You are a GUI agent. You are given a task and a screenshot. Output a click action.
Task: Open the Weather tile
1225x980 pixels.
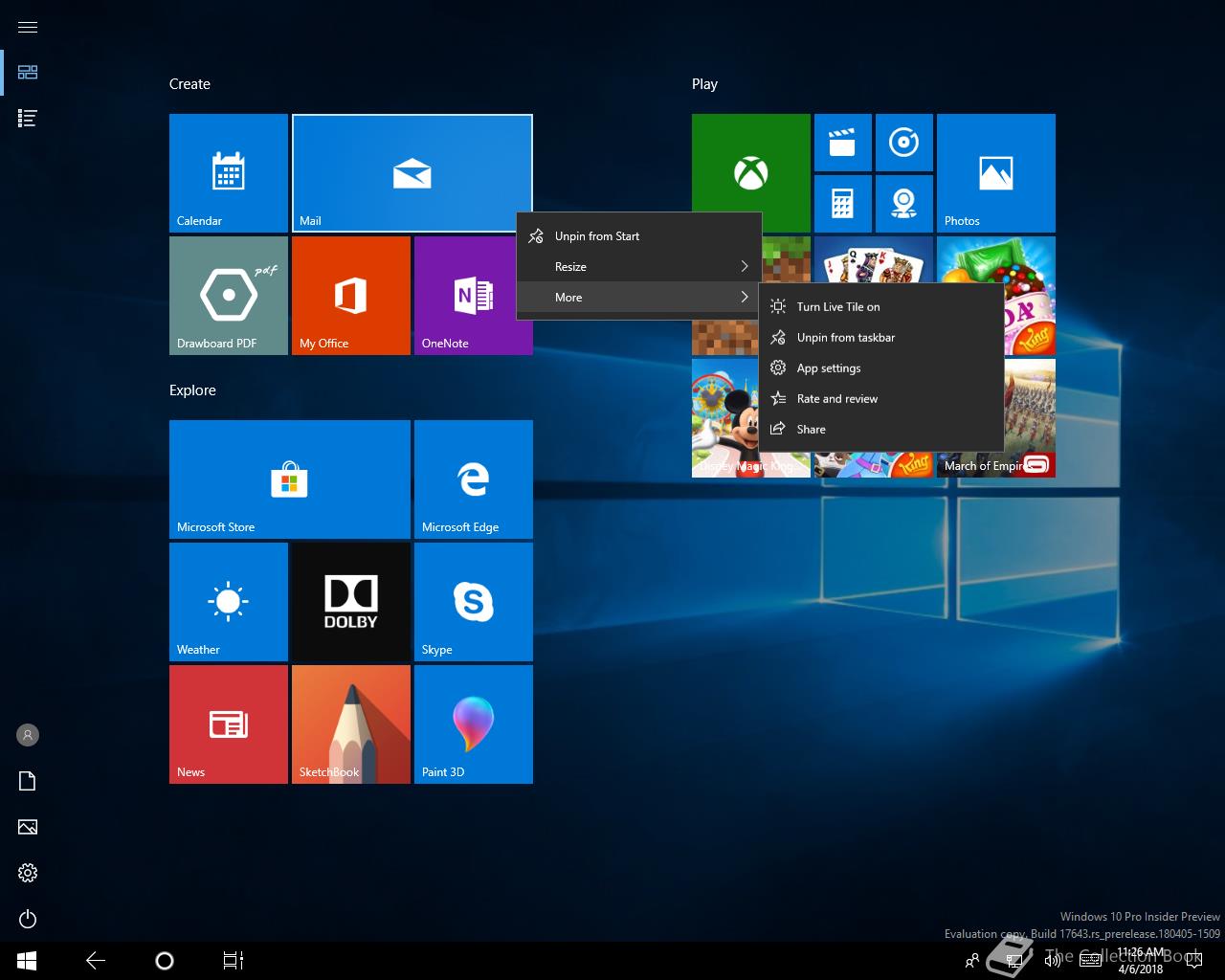point(229,602)
